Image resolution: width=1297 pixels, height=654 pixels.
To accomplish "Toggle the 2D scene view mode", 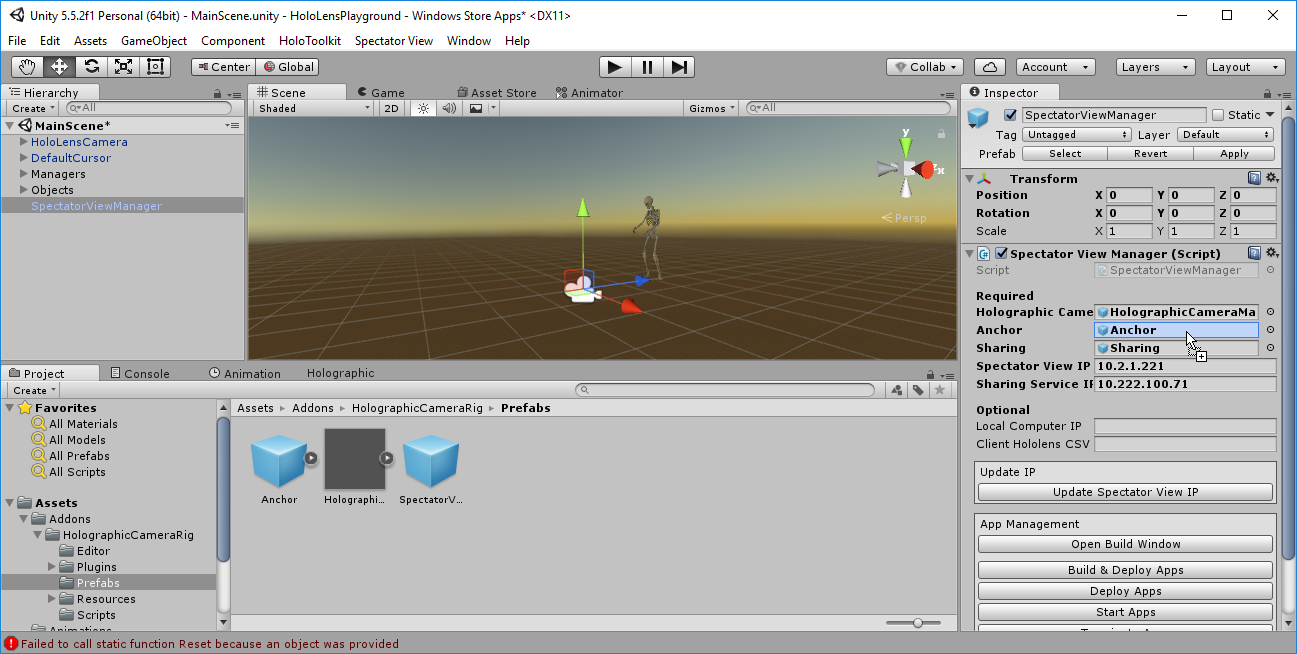I will coord(392,108).
